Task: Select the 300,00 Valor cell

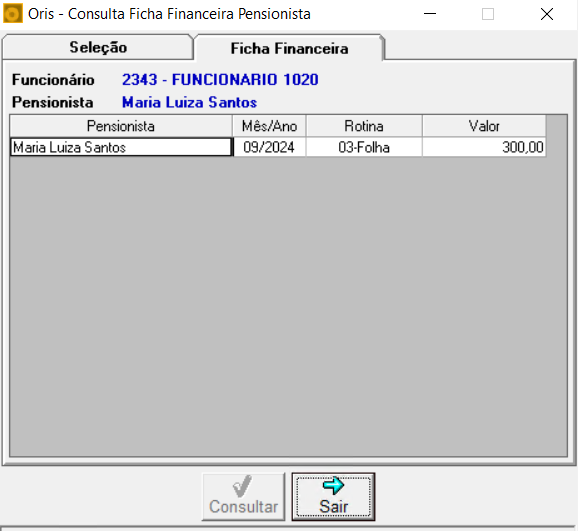Action: click(484, 147)
